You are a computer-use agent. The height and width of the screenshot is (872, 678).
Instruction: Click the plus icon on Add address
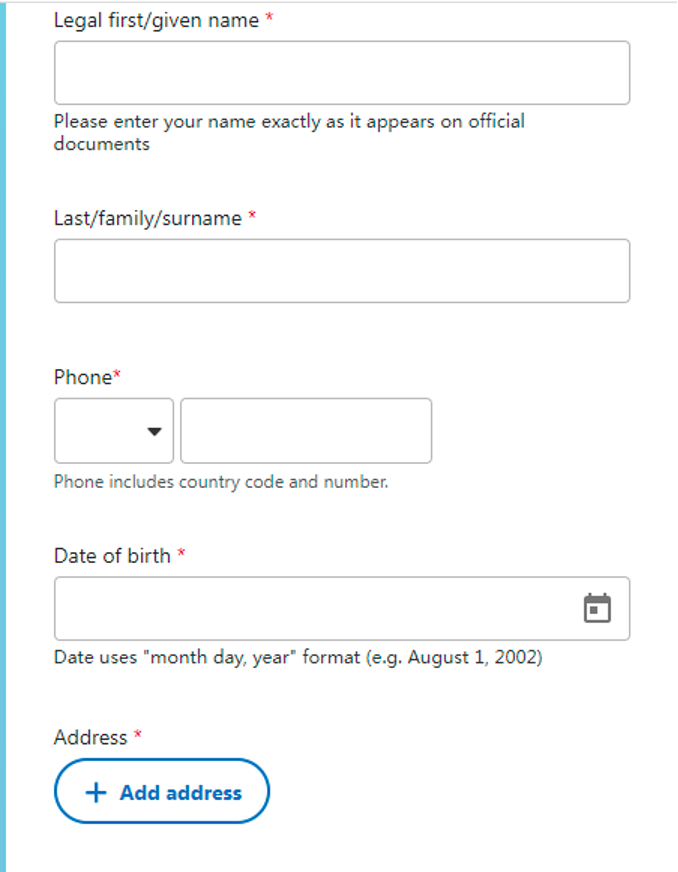click(x=96, y=793)
